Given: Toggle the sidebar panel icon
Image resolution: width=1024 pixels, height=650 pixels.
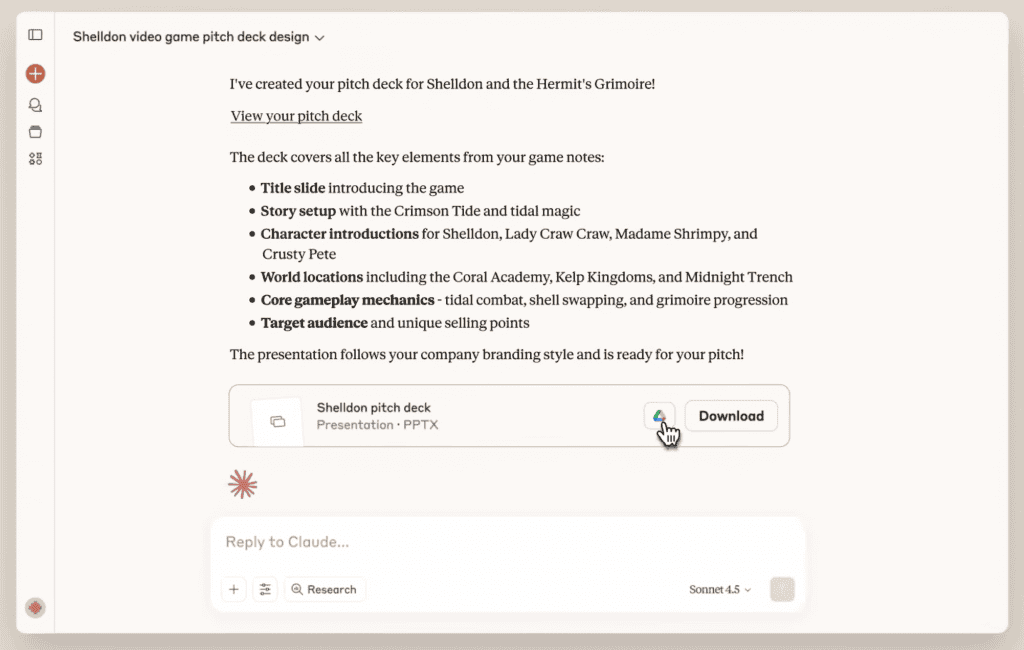Looking at the screenshot, I should 35,35.
